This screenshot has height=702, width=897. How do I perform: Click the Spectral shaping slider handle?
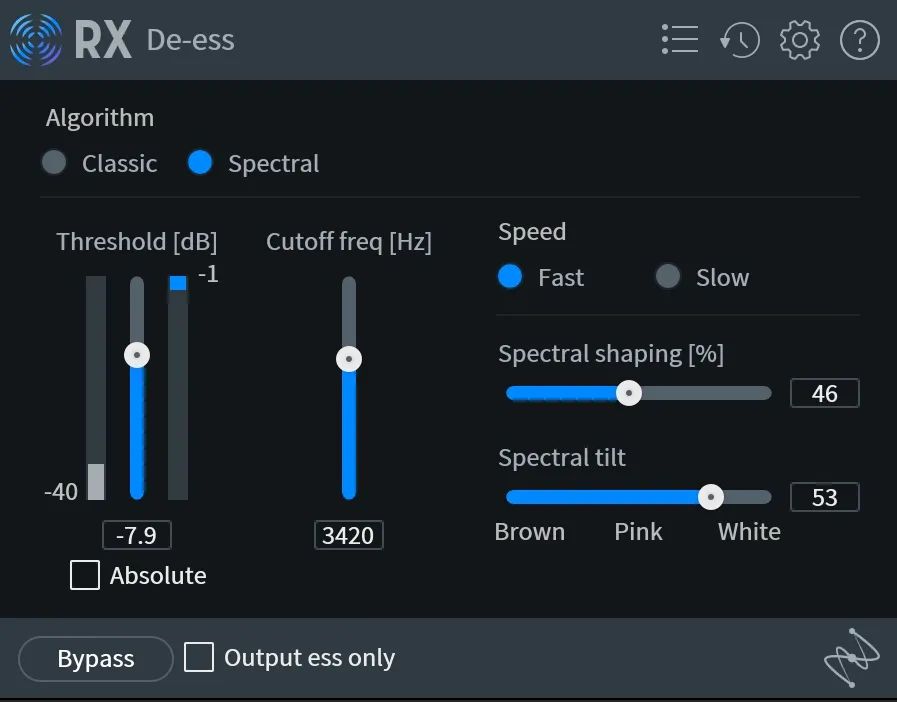point(629,393)
